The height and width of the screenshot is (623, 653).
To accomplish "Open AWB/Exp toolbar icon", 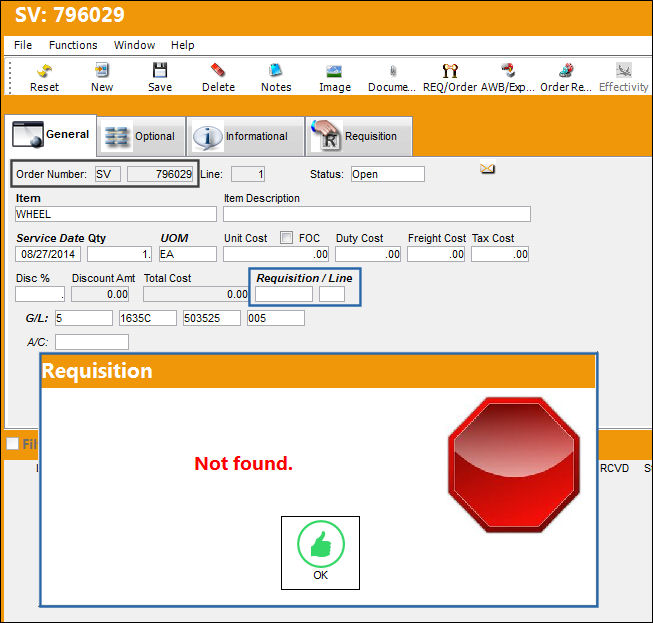I will pyautogui.click(x=508, y=71).
